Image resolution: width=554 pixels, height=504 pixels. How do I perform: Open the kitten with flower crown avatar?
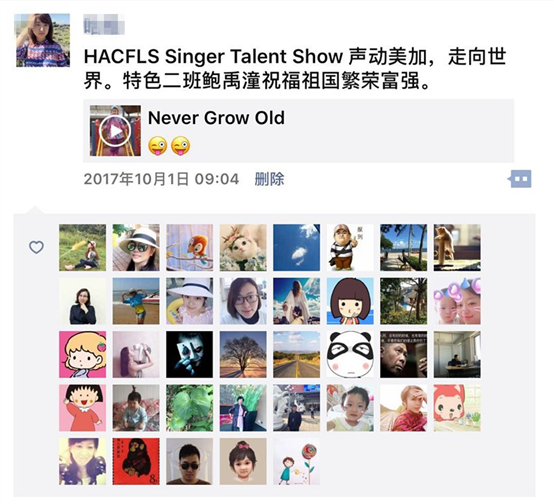pyautogui.click(x=243, y=247)
